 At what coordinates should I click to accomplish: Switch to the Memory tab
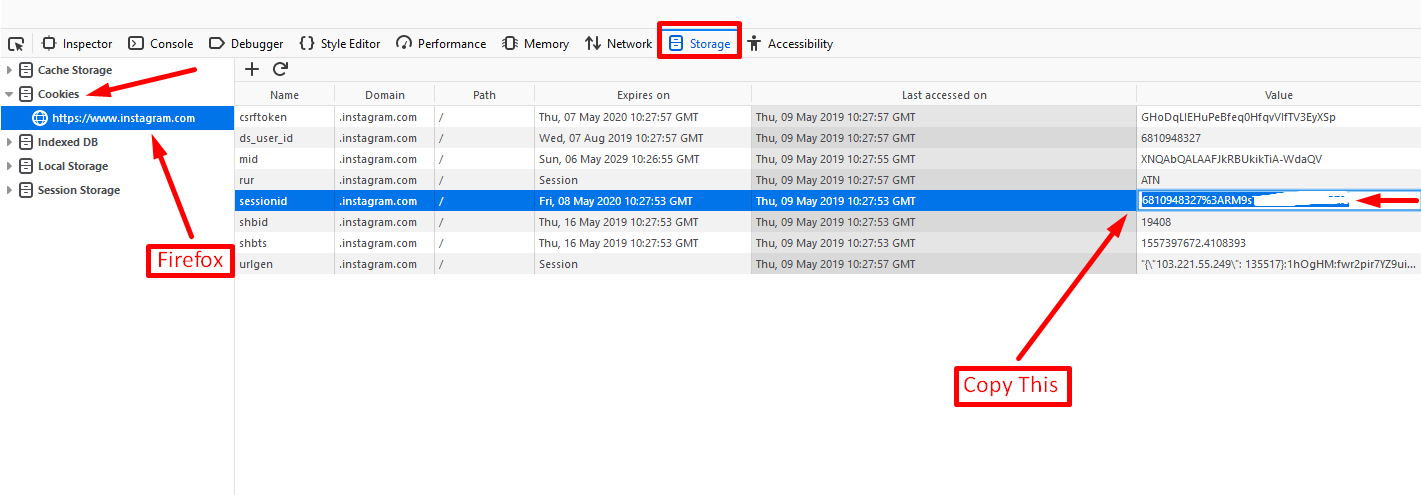536,44
